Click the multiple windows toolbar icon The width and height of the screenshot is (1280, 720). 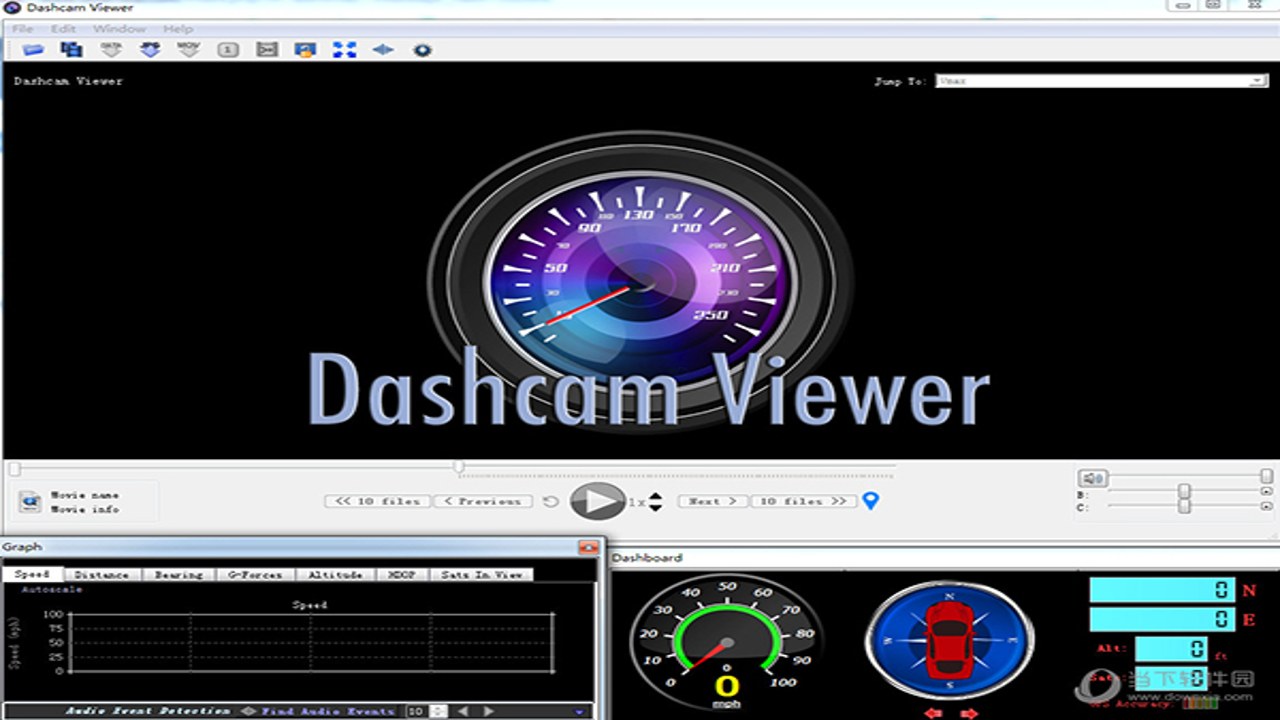click(72, 49)
